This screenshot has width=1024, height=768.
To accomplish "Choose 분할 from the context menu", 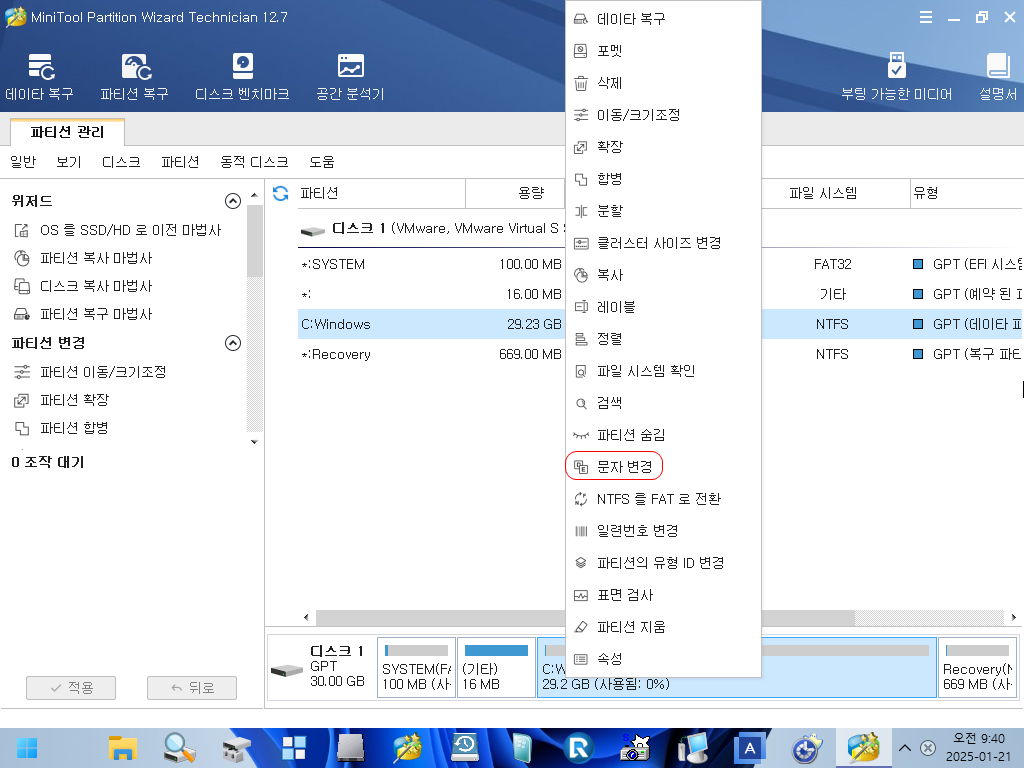I will click(663, 211).
